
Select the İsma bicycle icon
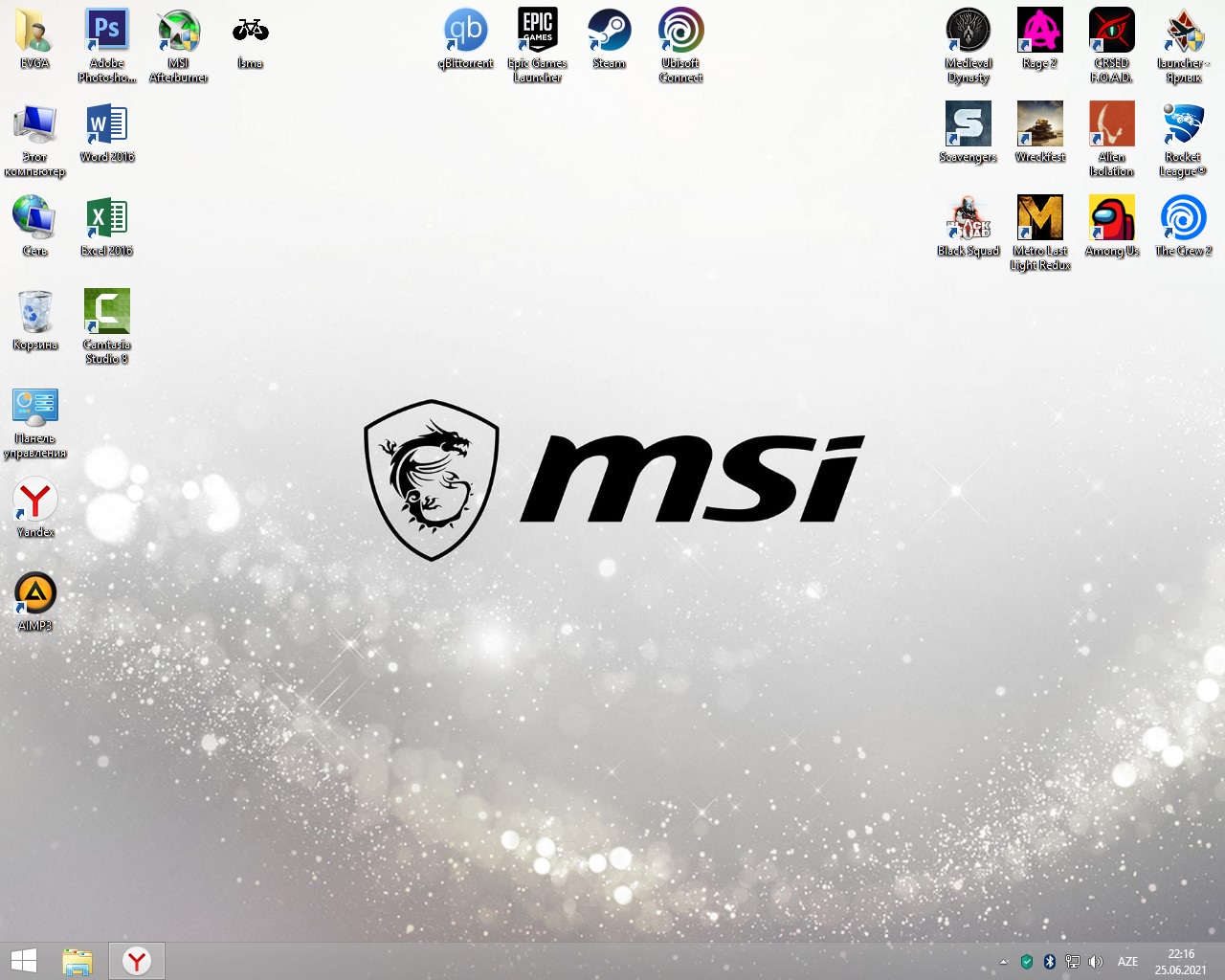[x=250, y=40]
